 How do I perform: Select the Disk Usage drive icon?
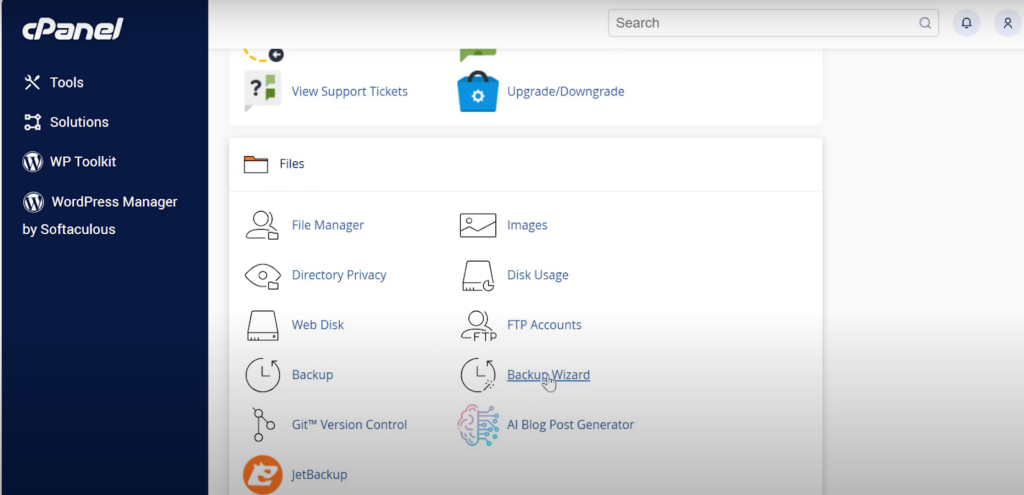[x=478, y=275]
